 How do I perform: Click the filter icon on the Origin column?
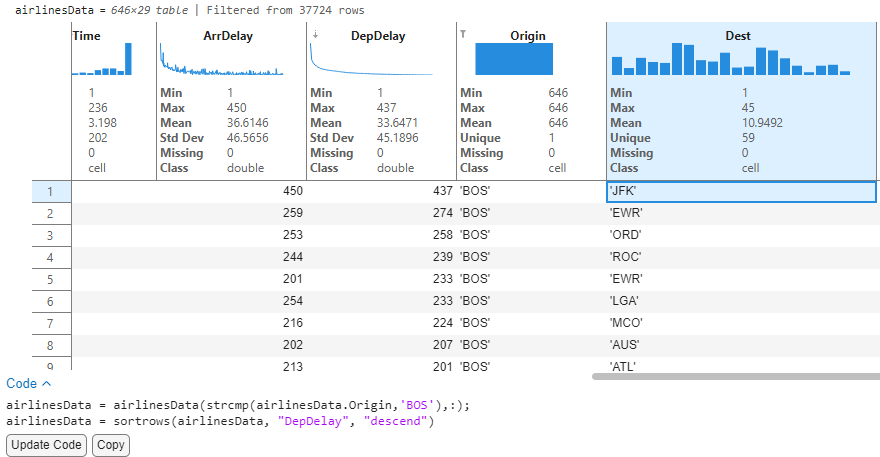click(463, 33)
